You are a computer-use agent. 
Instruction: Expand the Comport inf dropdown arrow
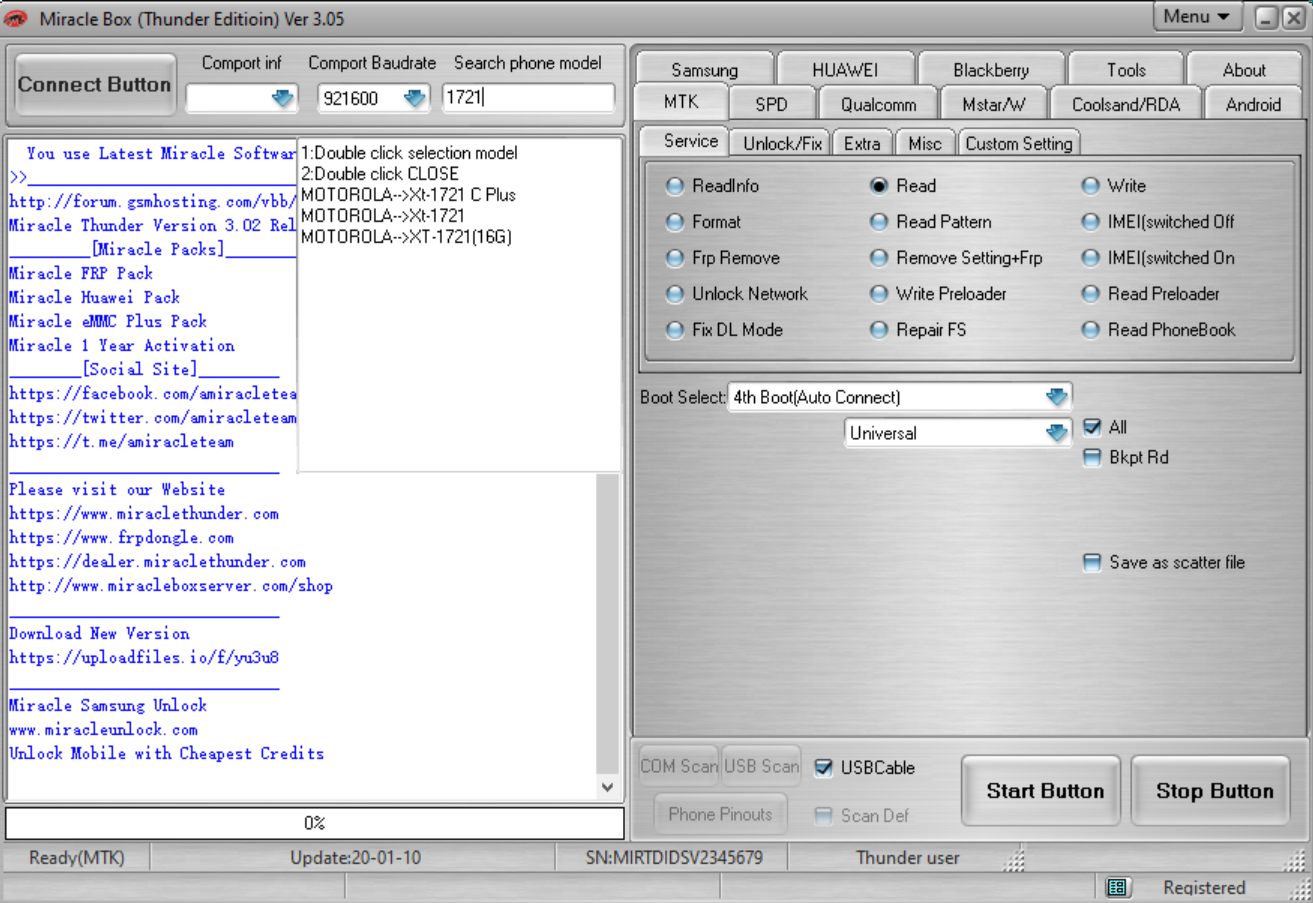point(283,98)
